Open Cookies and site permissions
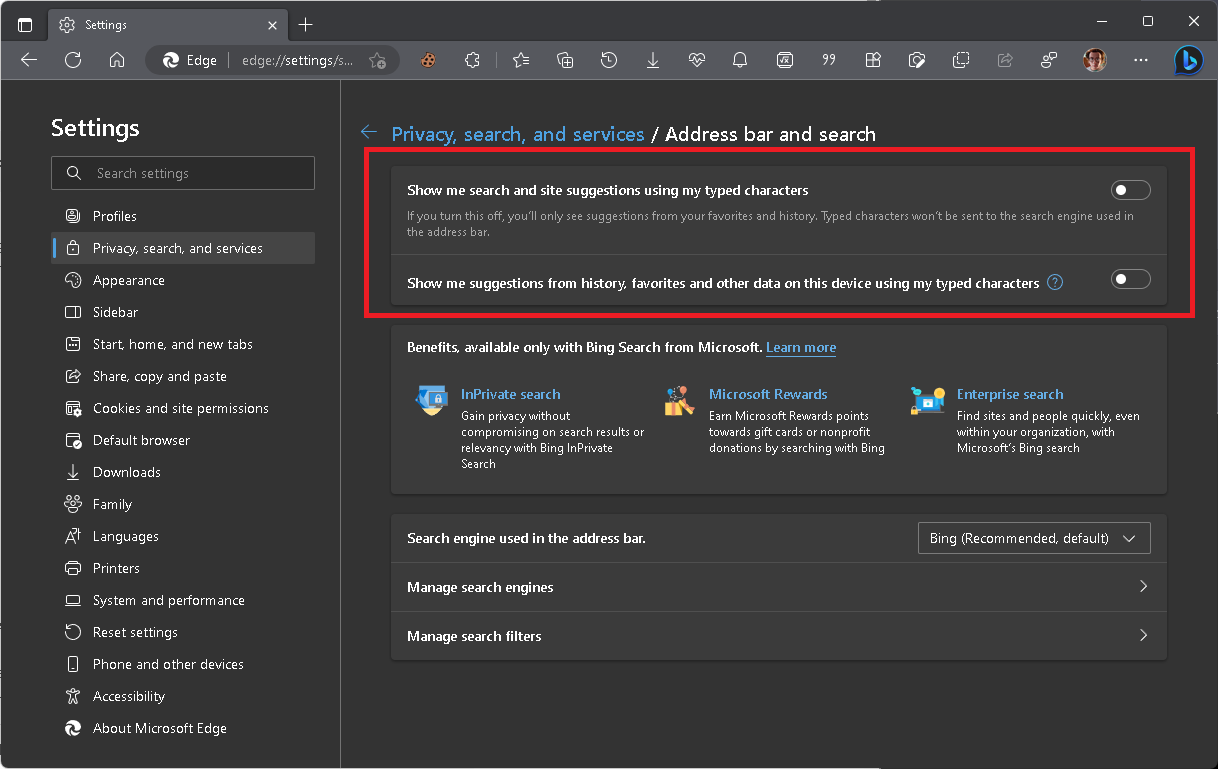The height and width of the screenshot is (769, 1218). (183, 408)
